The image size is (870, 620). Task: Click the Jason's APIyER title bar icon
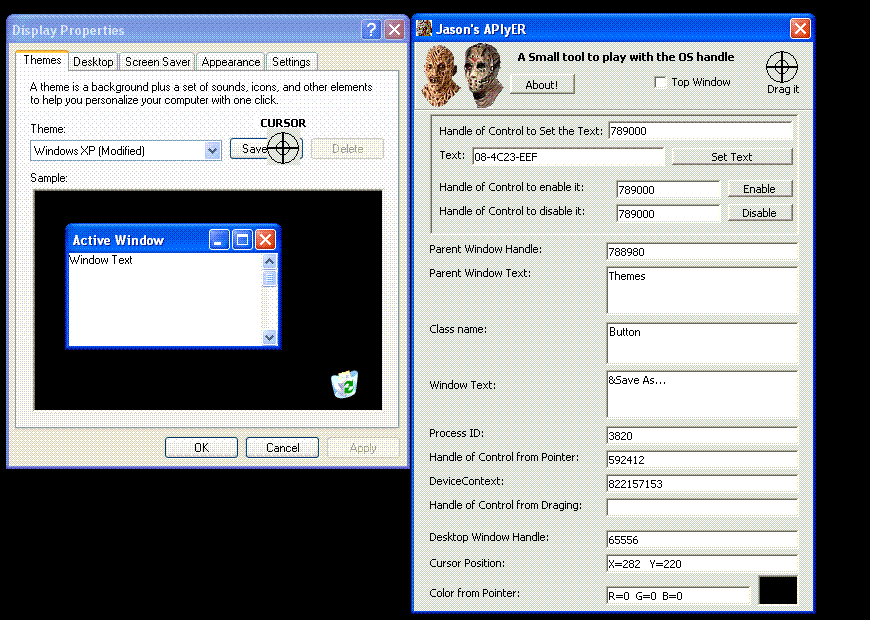coord(424,29)
